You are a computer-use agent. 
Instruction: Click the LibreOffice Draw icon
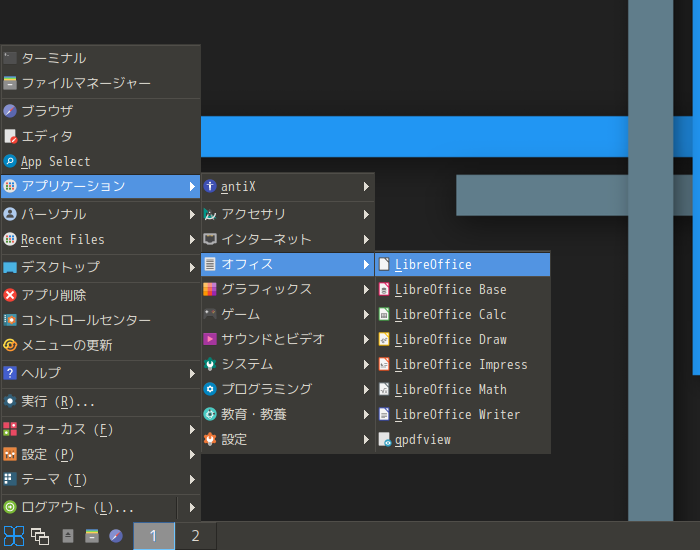pyautogui.click(x=384, y=339)
